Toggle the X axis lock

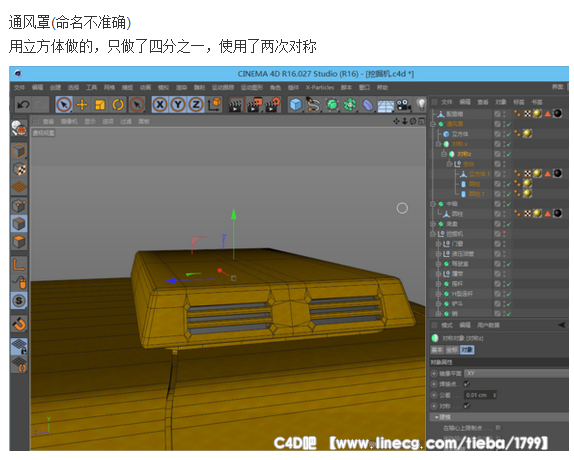coord(160,105)
